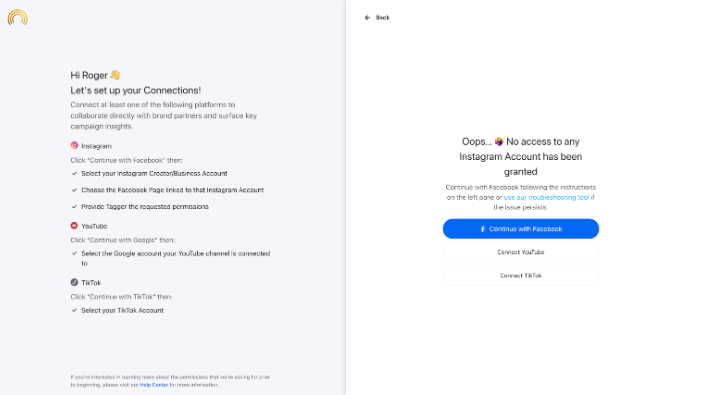This screenshot has width=712, height=395.
Task: Go Back to previous step
Action: 377,18
